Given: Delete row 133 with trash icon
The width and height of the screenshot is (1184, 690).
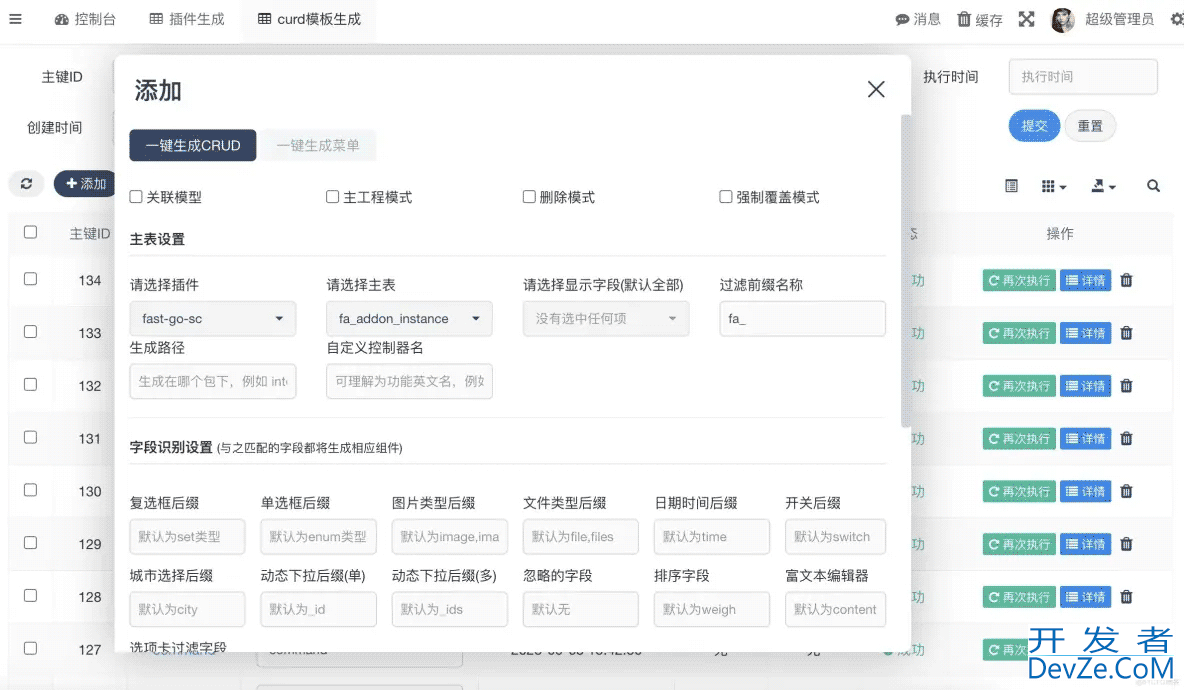Looking at the screenshot, I should 1127,333.
